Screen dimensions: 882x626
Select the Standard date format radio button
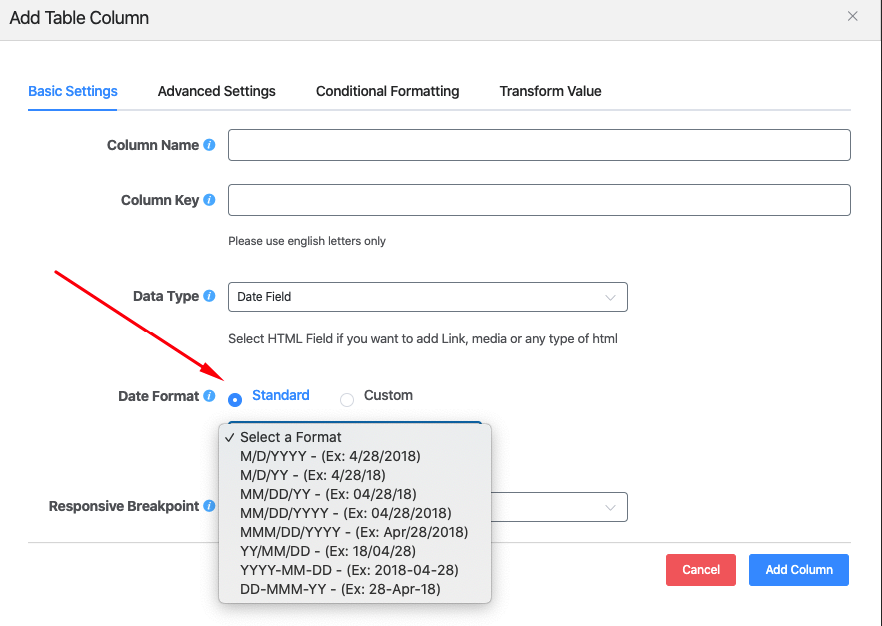click(235, 400)
